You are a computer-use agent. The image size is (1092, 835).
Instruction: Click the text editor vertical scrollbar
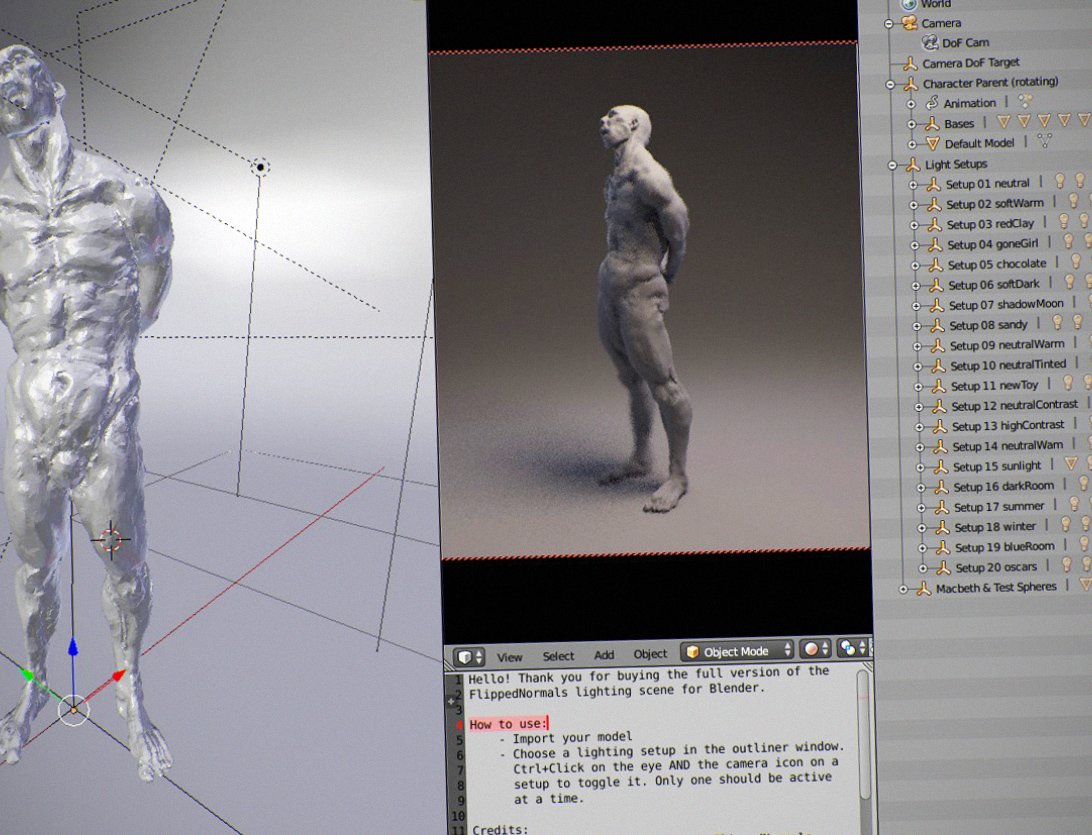pos(864,735)
